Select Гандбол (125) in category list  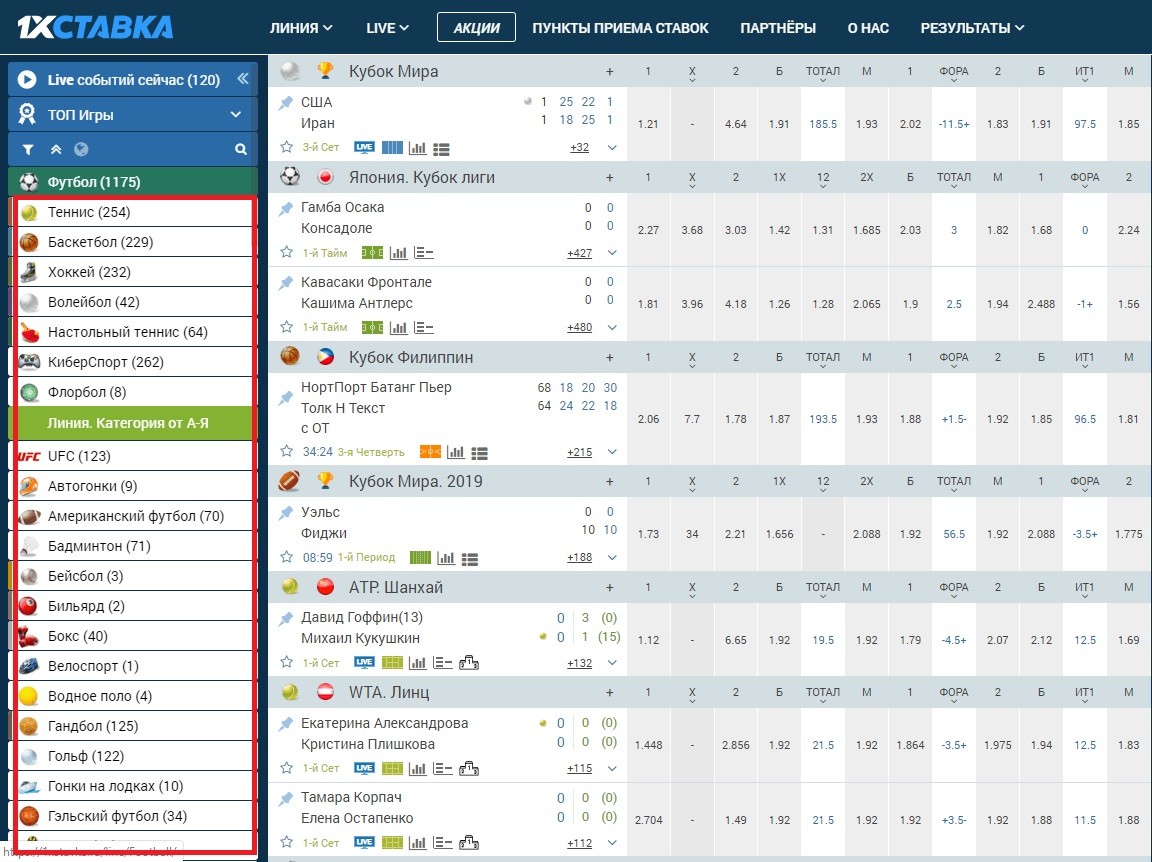coord(134,726)
